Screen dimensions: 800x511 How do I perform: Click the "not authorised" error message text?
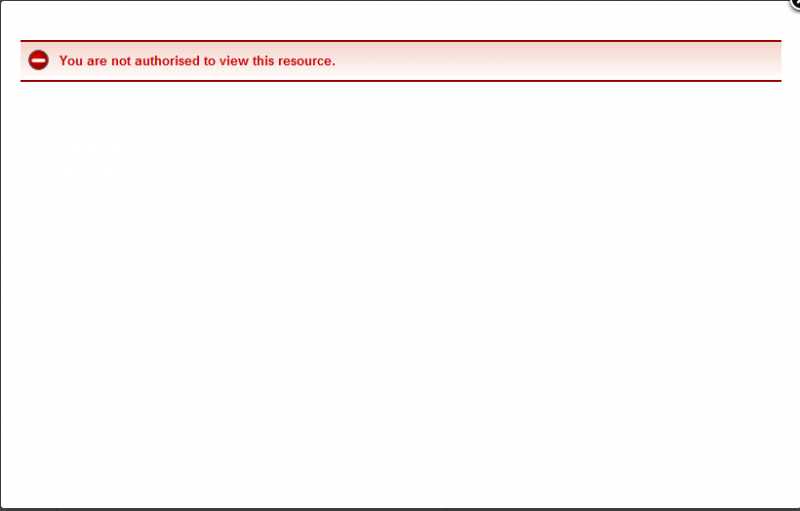tap(197, 61)
